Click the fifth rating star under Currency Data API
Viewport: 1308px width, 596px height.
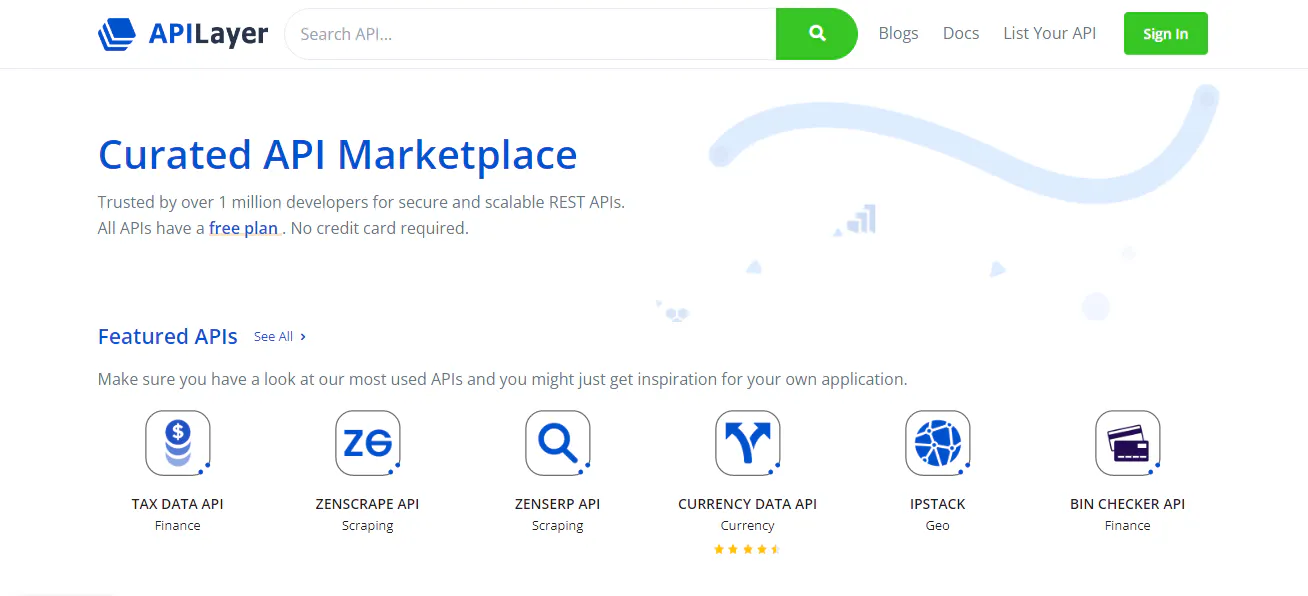(777, 548)
